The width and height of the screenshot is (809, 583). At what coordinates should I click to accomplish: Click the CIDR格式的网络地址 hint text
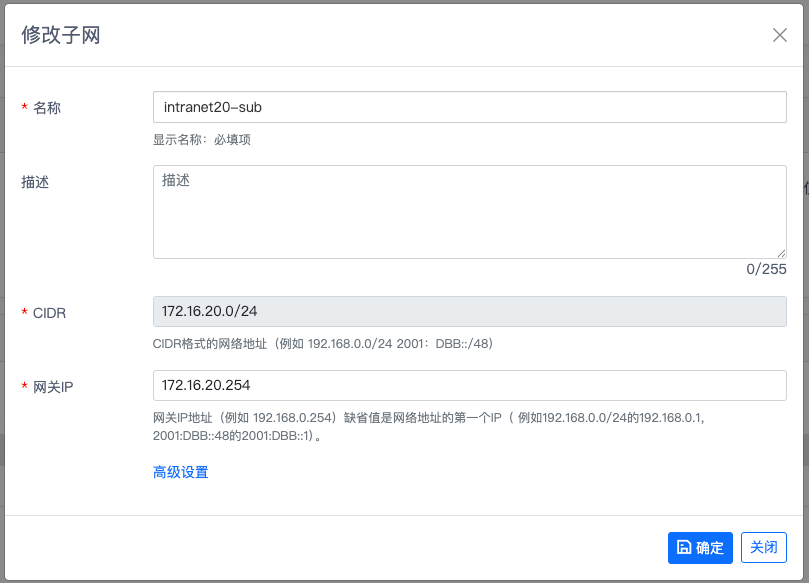[x=322, y=343]
